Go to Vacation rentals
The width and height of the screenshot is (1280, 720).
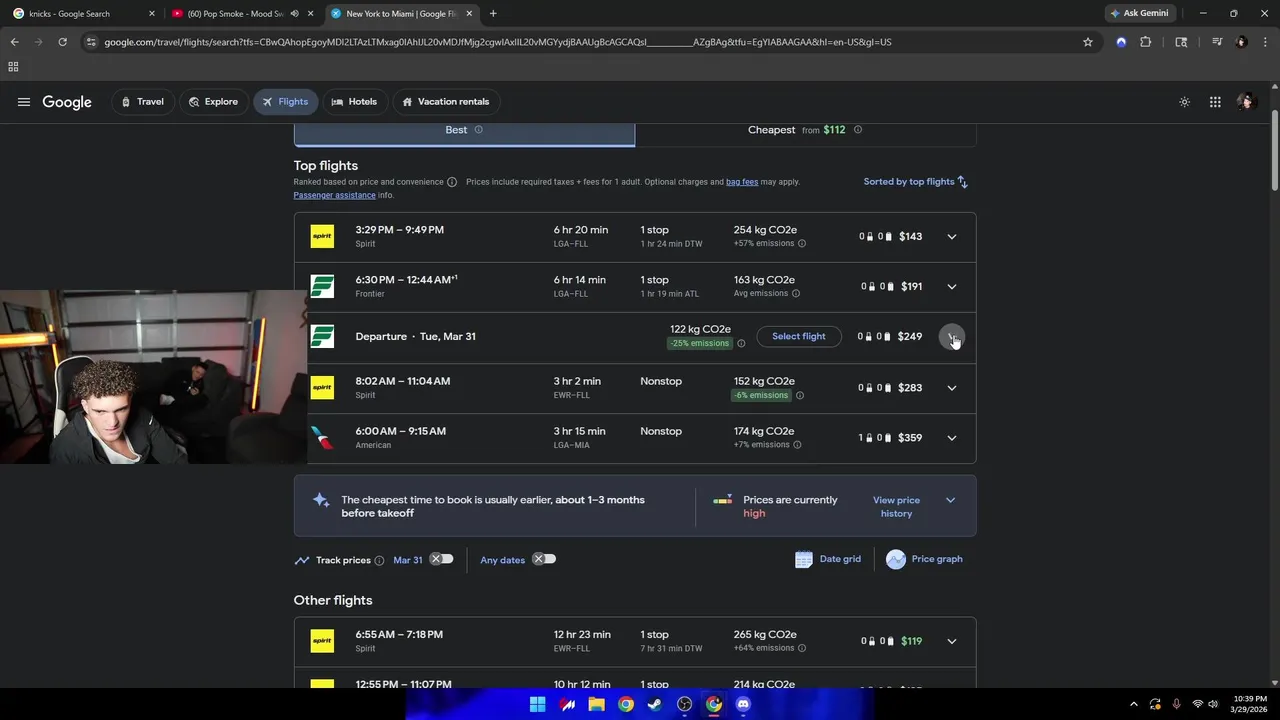click(446, 102)
